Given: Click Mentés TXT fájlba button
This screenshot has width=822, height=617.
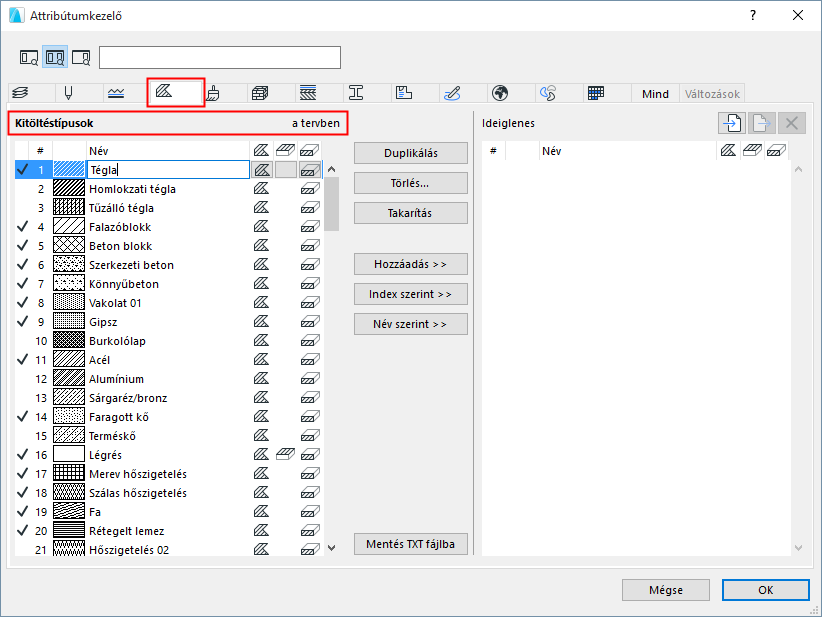Looking at the screenshot, I should 410,544.
